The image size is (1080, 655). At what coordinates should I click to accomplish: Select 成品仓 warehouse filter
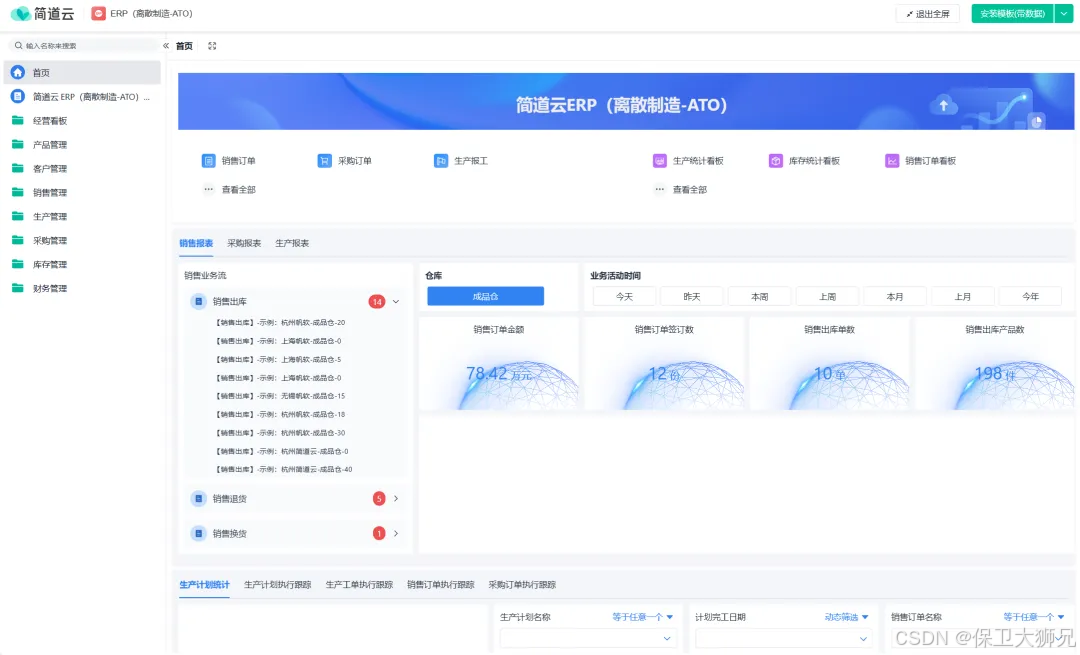[x=486, y=296]
